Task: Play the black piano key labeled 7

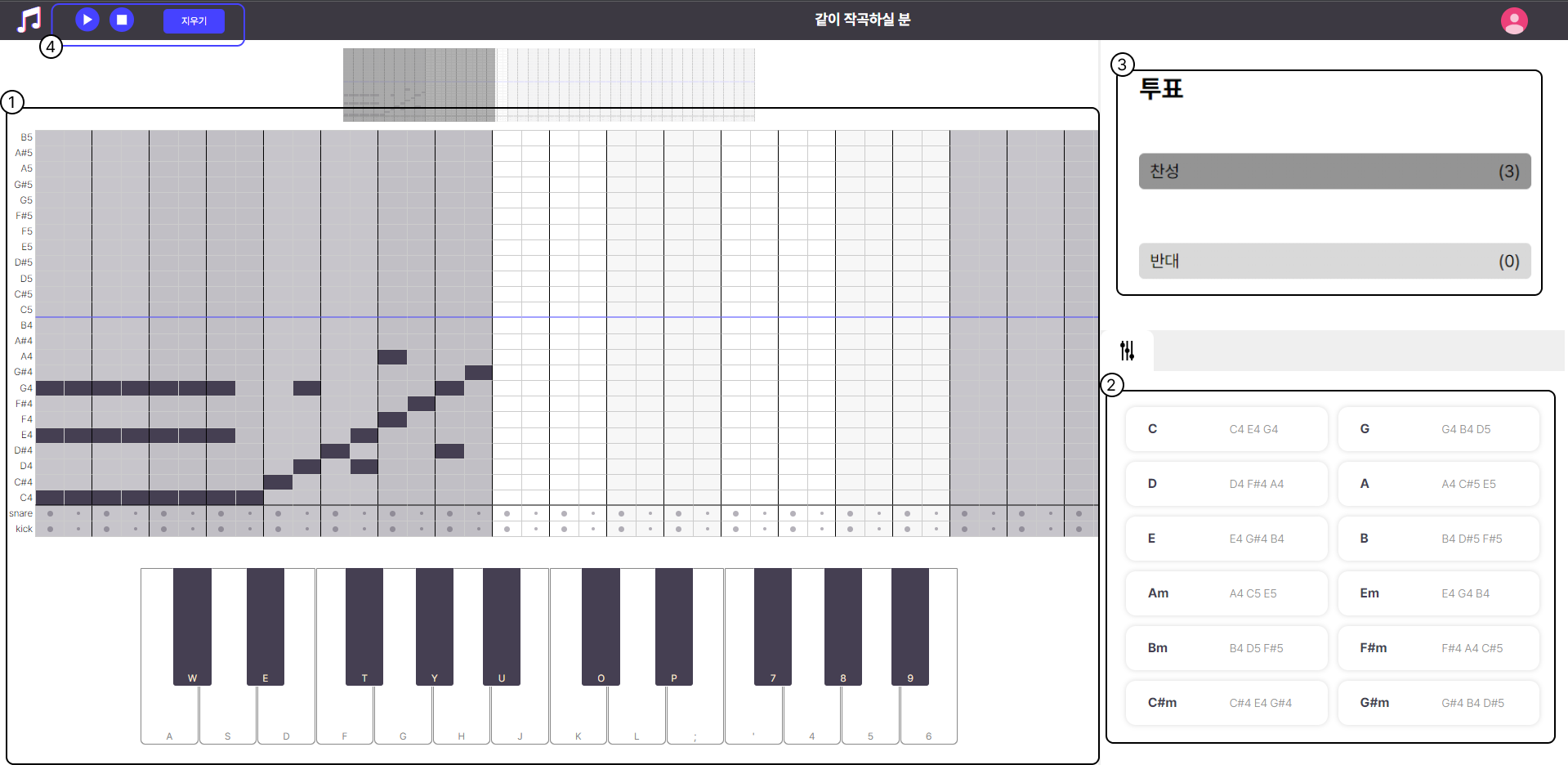Action: point(773,627)
